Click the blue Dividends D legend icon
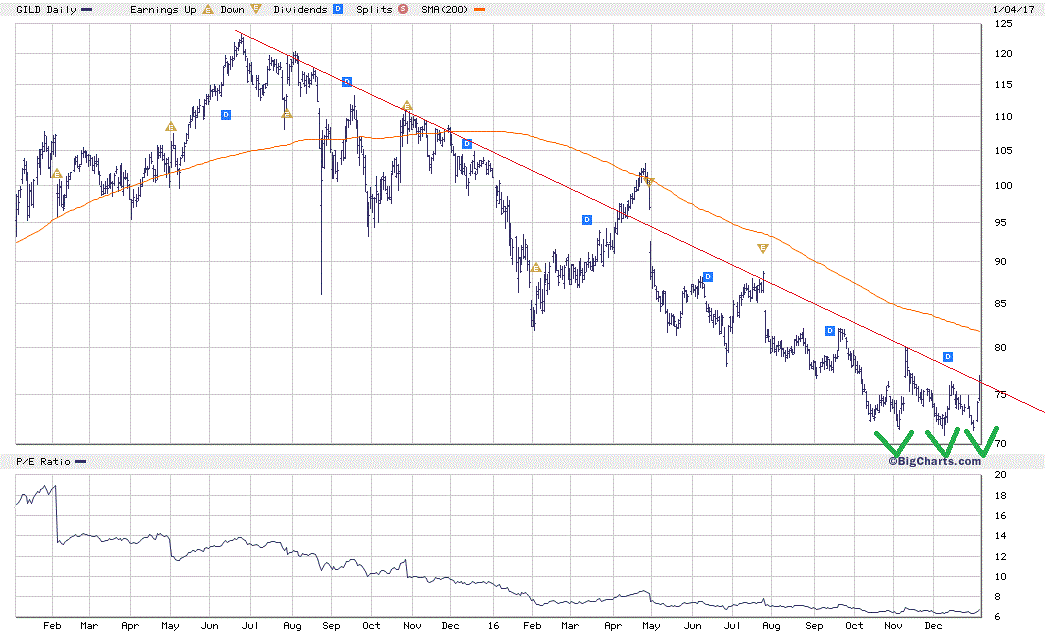Viewport: 1045px width, 635px height. [x=338, y=9]
